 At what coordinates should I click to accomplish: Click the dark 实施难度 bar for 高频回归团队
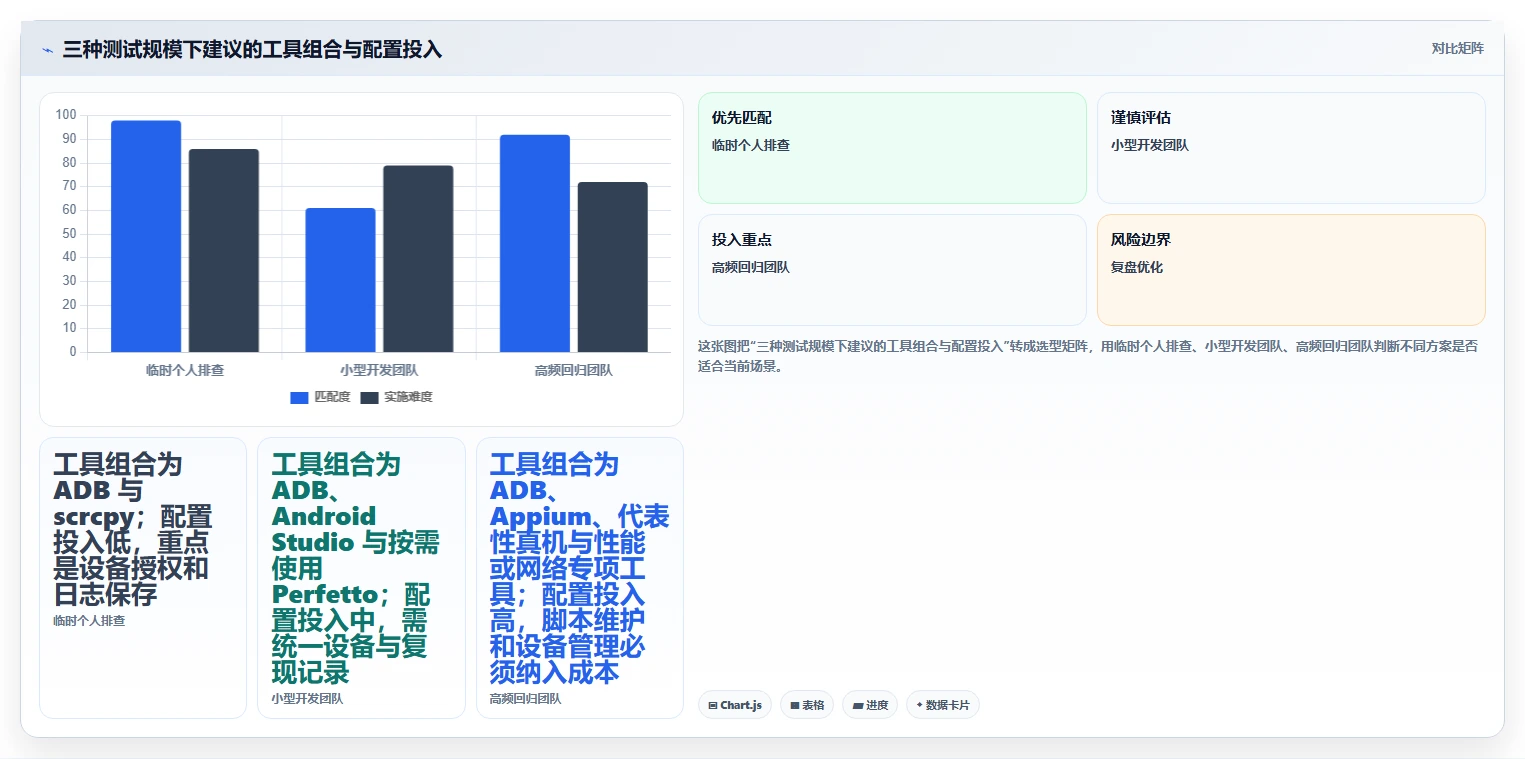coord(613,267)
